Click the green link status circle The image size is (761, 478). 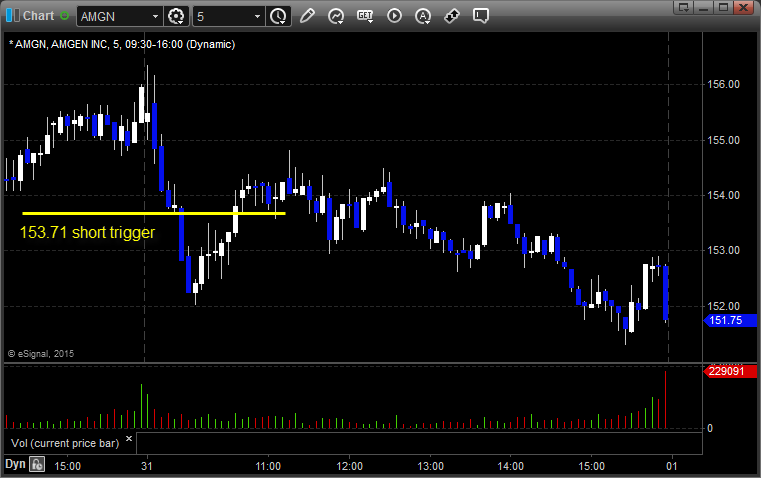pyautogui.click(x=64, y=16)
